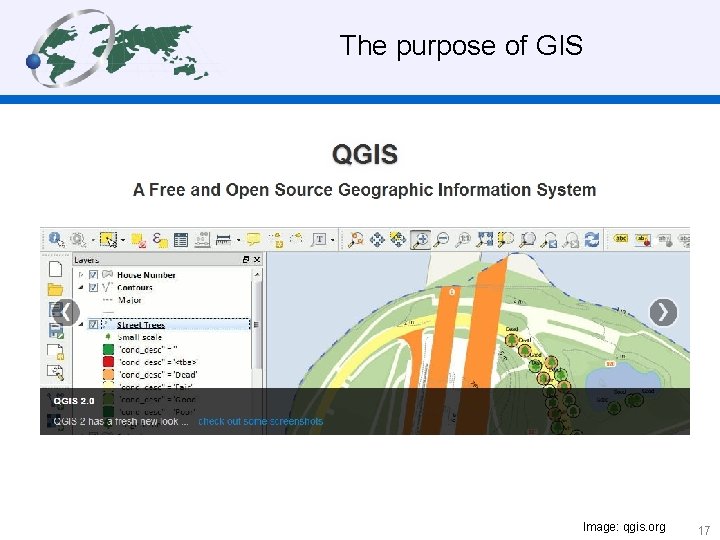720x540 pixels.
Task: Click the 'Small scale' legend entry
Action: pos(140,337)
